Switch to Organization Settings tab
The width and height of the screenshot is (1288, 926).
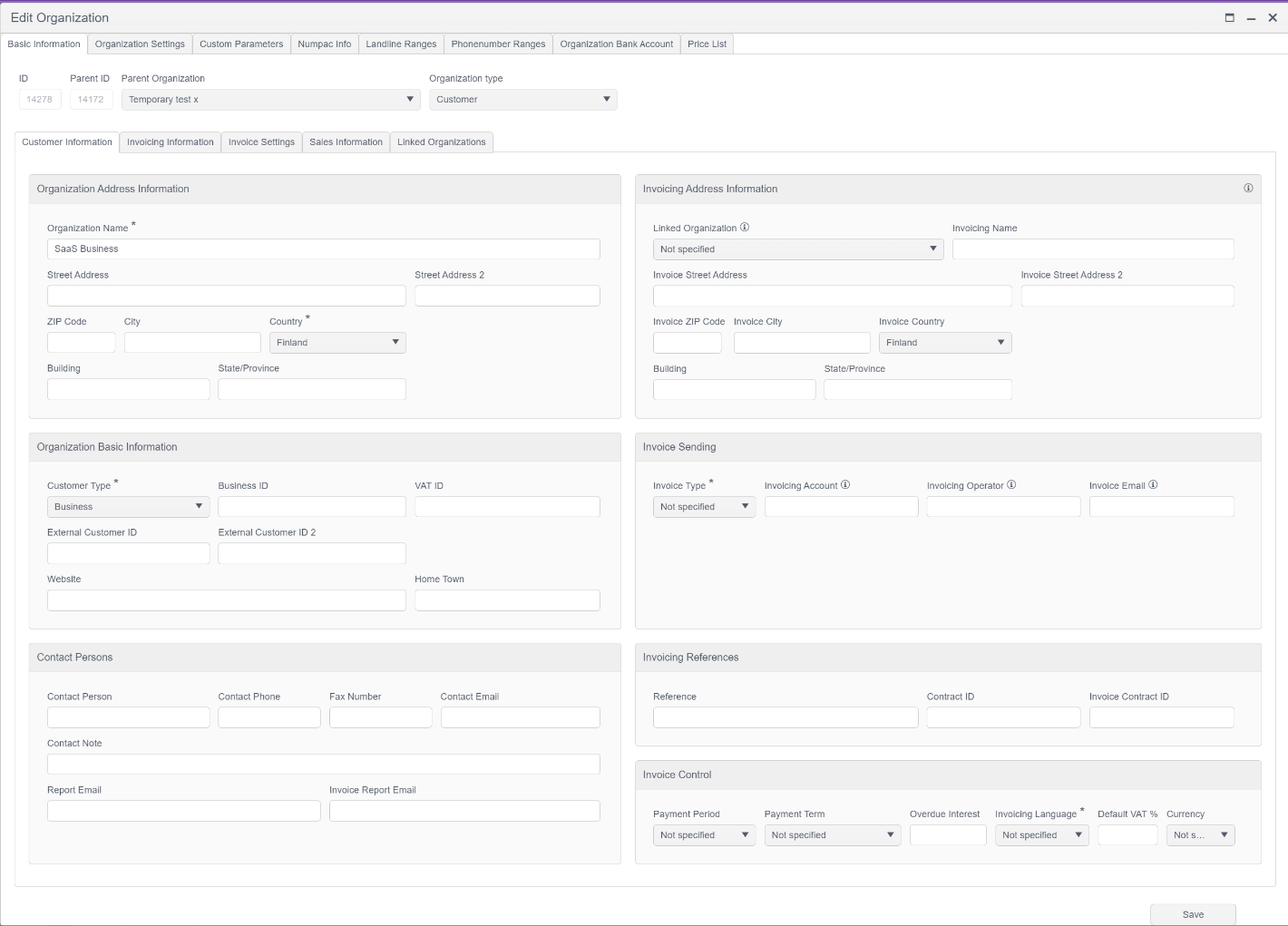pyautogui.click(x=140, y=44)
